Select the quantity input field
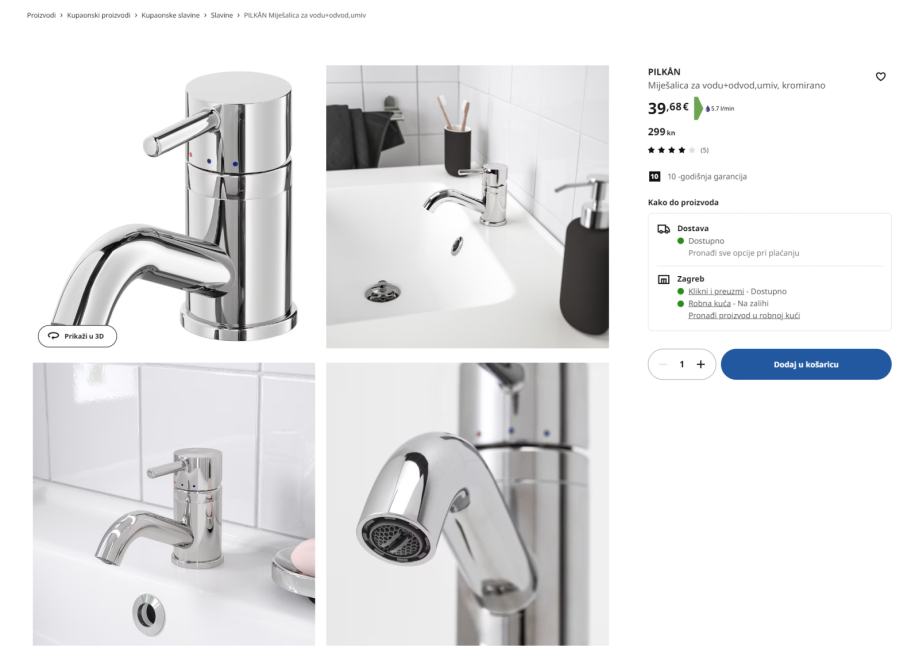Image resolution: width=919 pixels, height=667 pixels. coord(682,365)
